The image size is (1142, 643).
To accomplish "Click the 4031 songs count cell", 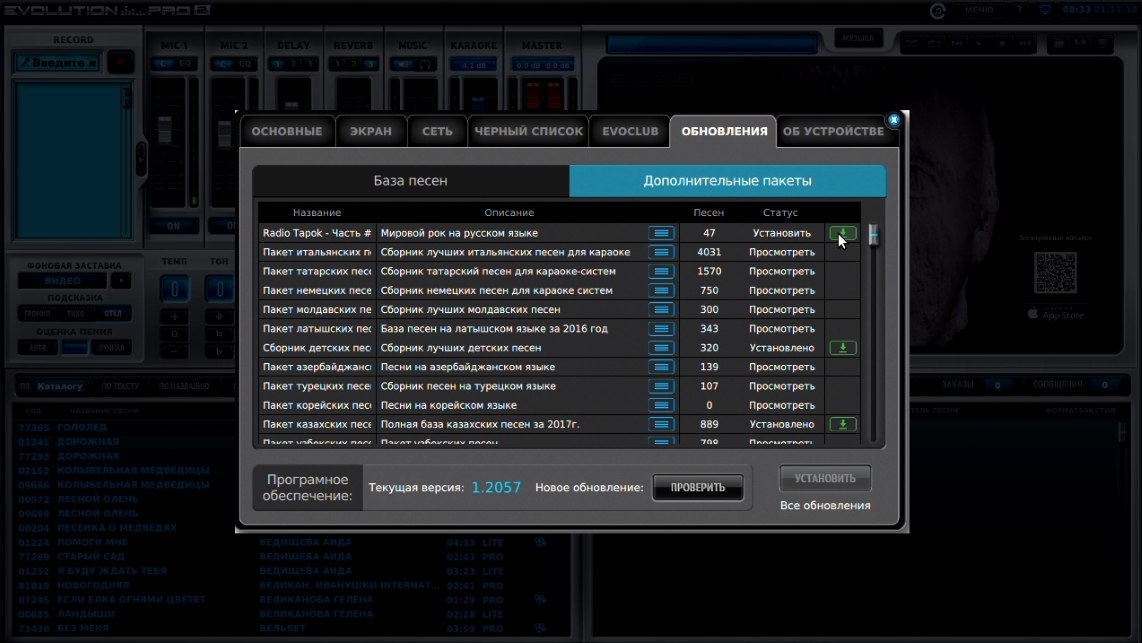I will click(x=709, y=252).
